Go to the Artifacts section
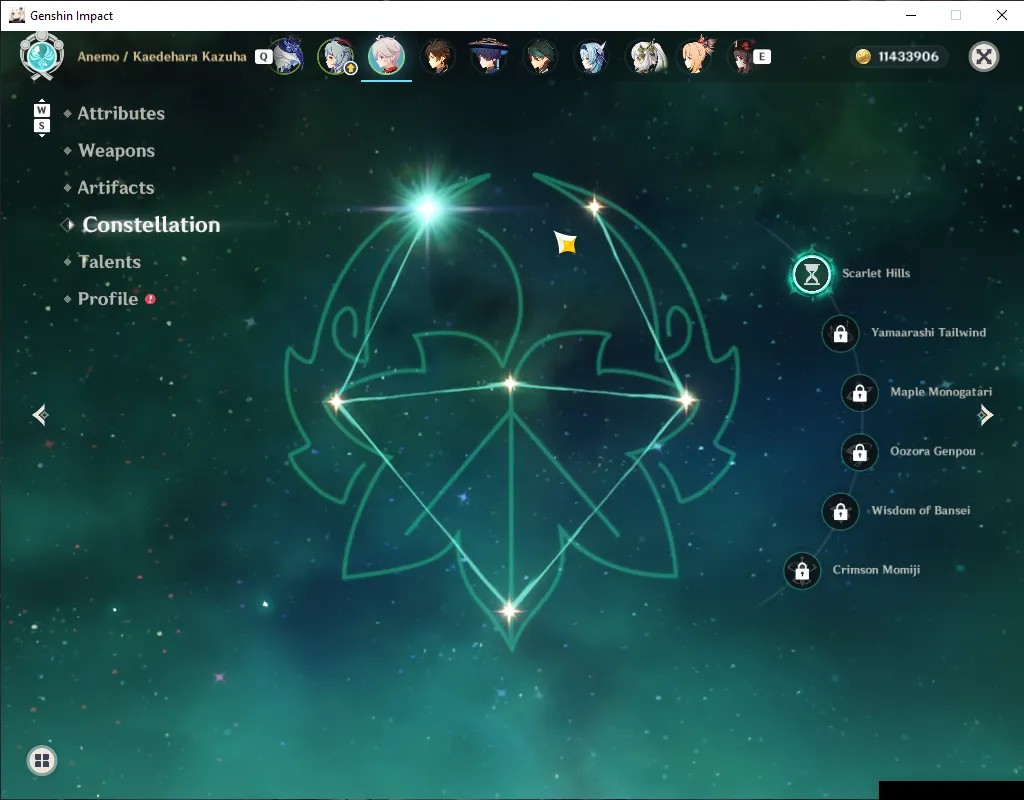Screen dimensions: 1024x800 116,188
